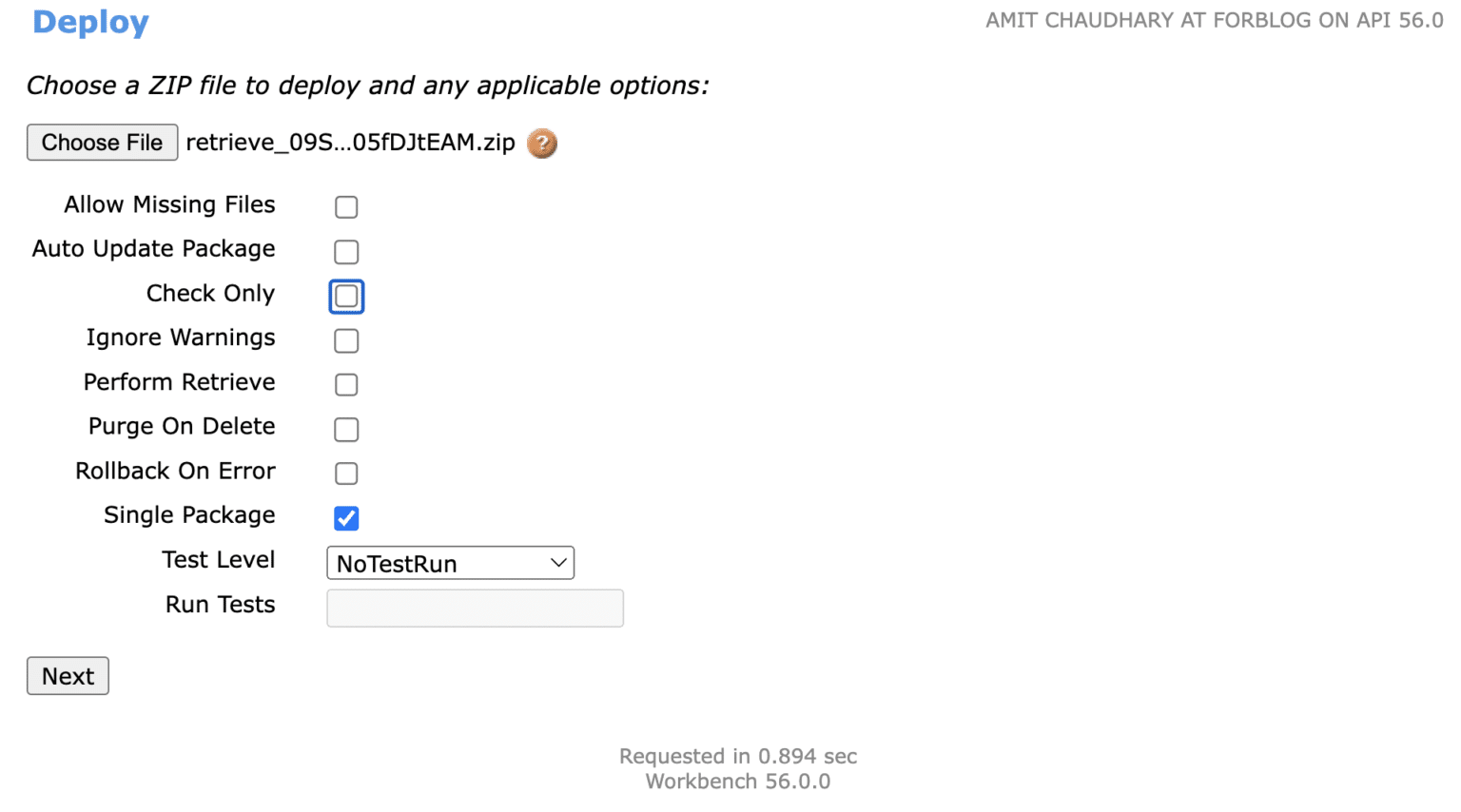Image resolution: width=1461 pixels, height=812 pixels.
Task: Click the Choose File button
Action: coord(102,142)
